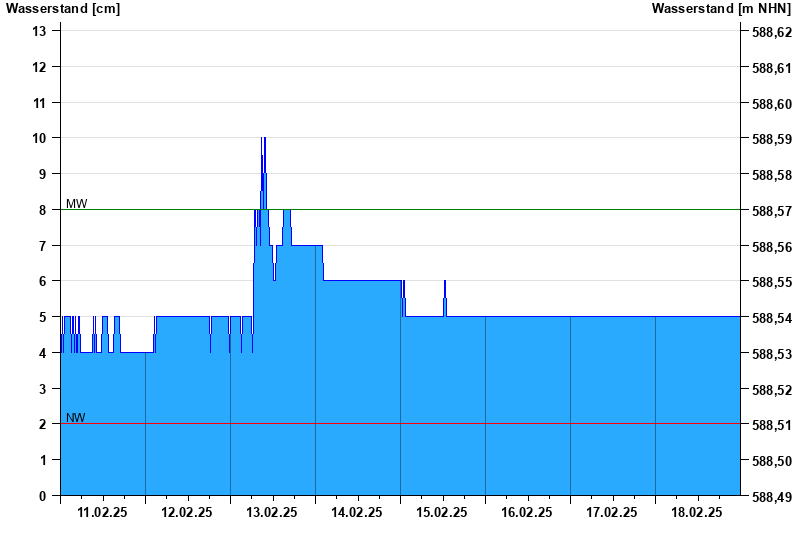This screenshot has width=800, height=550.
Task: Click the 588,62 right axis value
Action: click(772, 32)
